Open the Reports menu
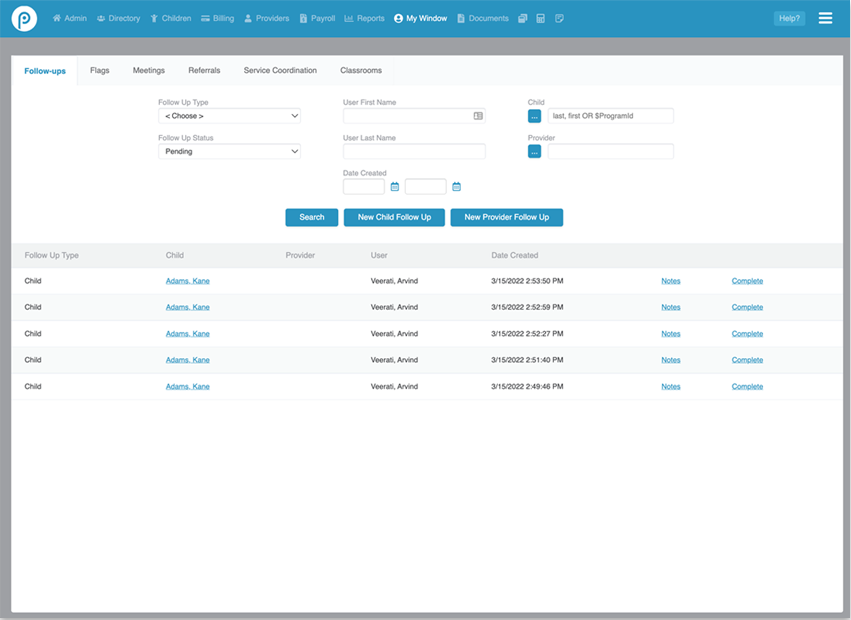 click(364, 18)
